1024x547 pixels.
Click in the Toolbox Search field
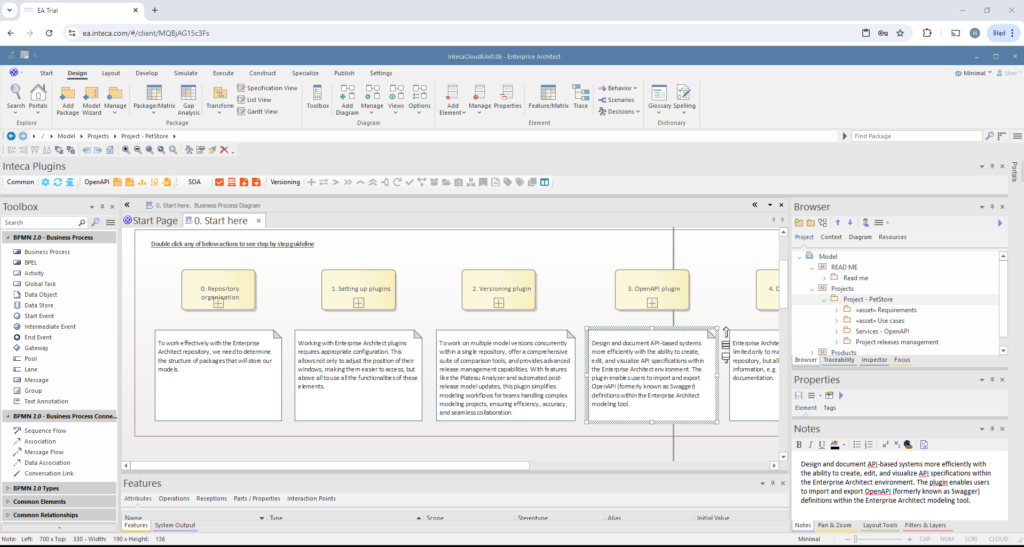coord(45,223)
